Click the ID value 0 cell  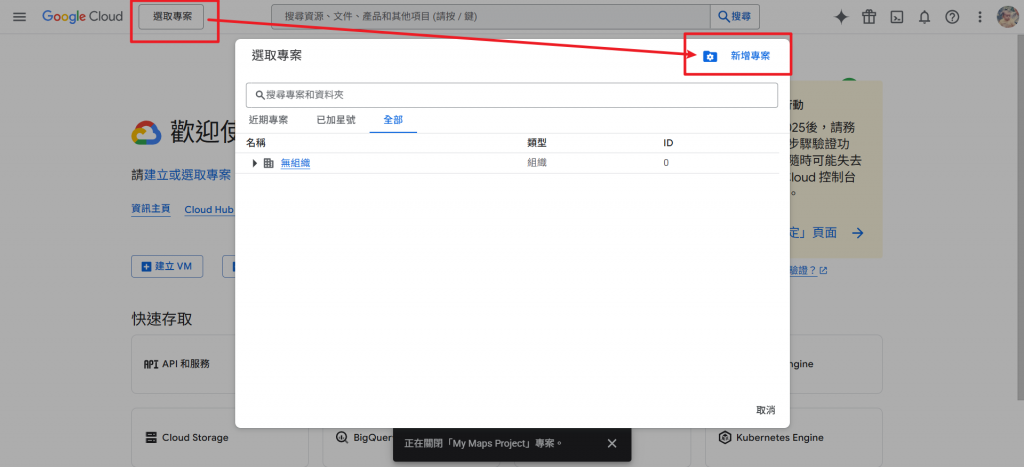666,163
